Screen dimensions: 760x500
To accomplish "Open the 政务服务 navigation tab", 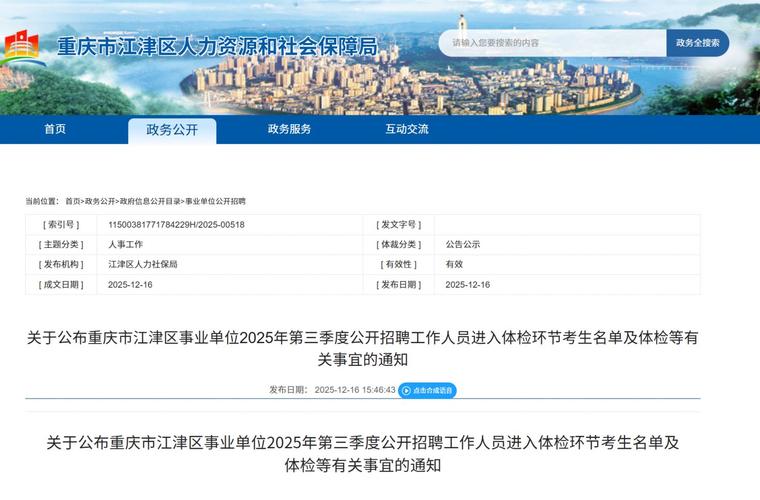I will pyautogui.click(x=289, y=129).
